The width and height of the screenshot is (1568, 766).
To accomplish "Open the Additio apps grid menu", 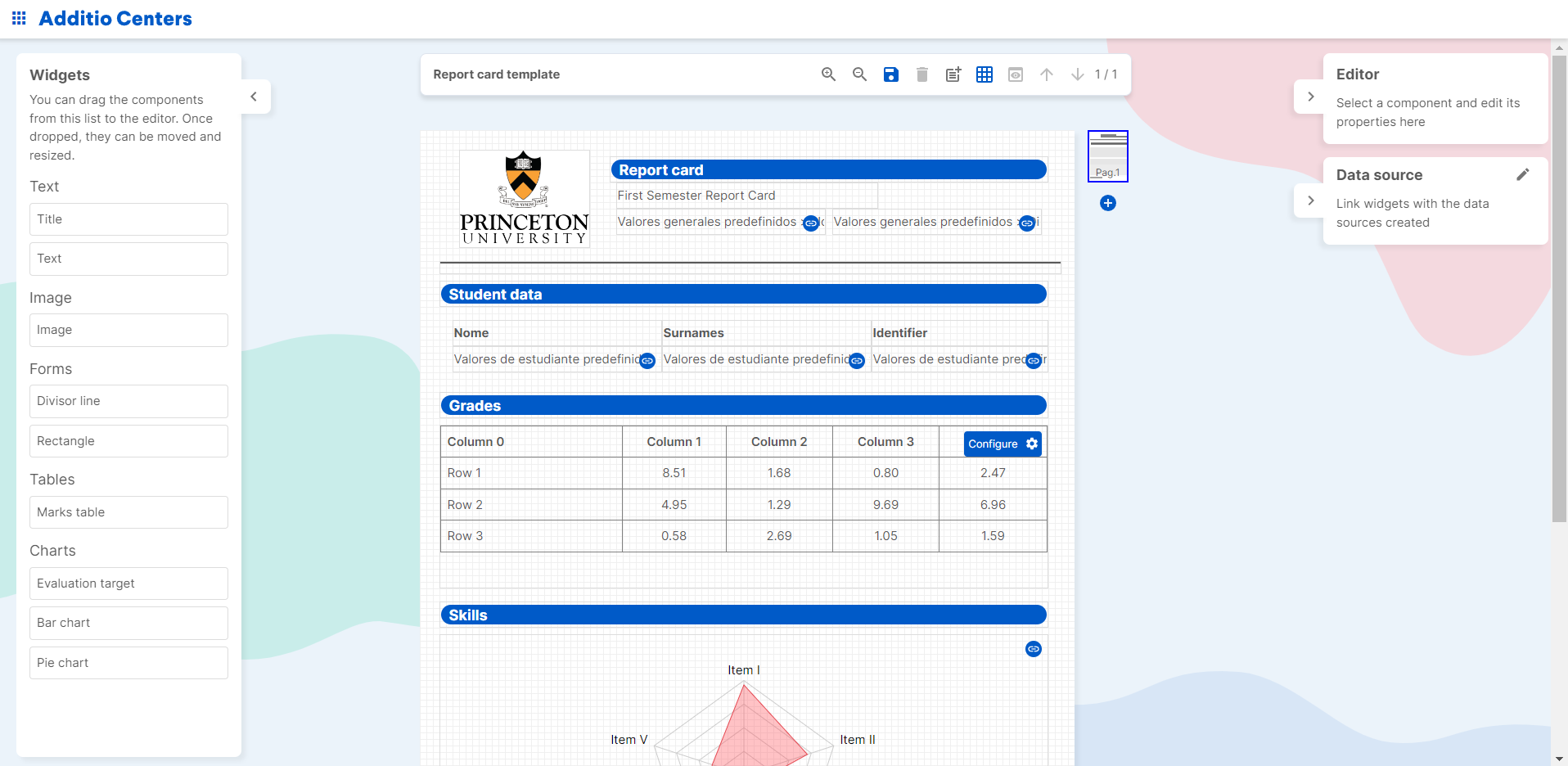I will coord(19,17).
